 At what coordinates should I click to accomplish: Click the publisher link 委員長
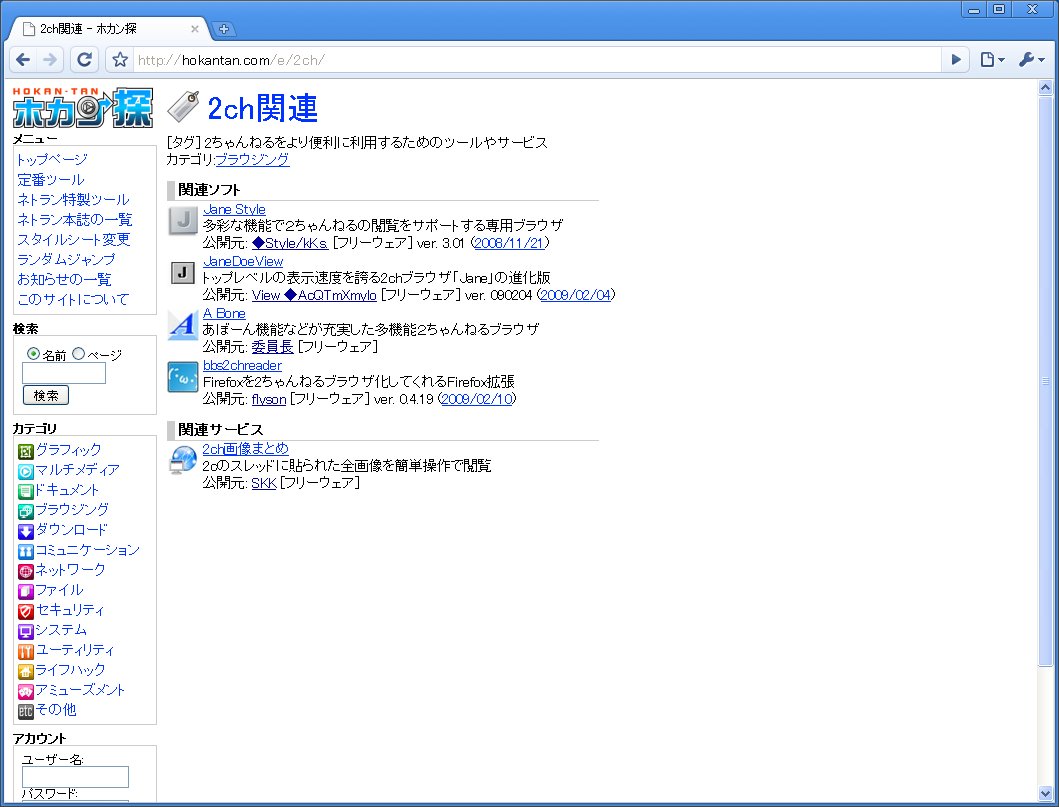272,347
